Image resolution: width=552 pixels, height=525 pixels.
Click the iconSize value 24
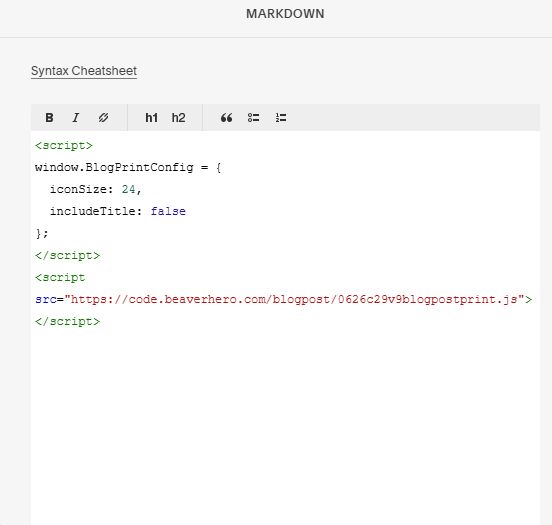128,189
